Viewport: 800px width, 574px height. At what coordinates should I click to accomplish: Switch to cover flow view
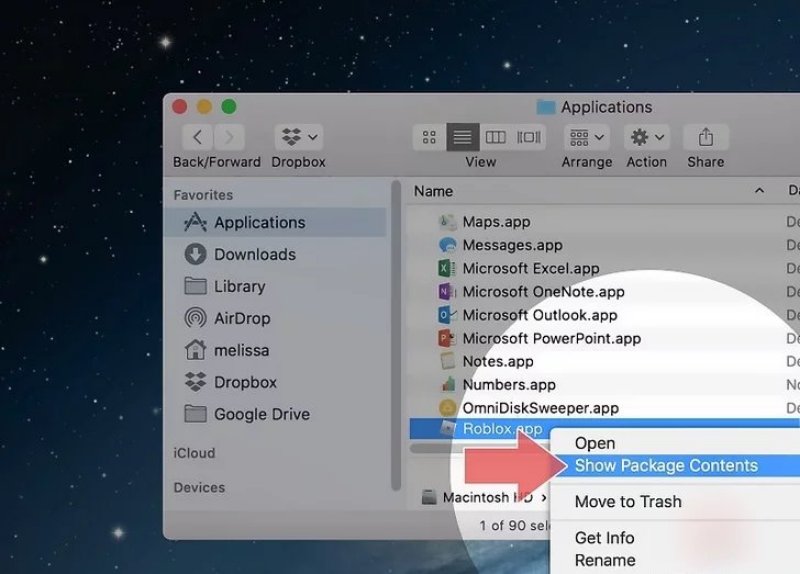click(x=529, y=137)
